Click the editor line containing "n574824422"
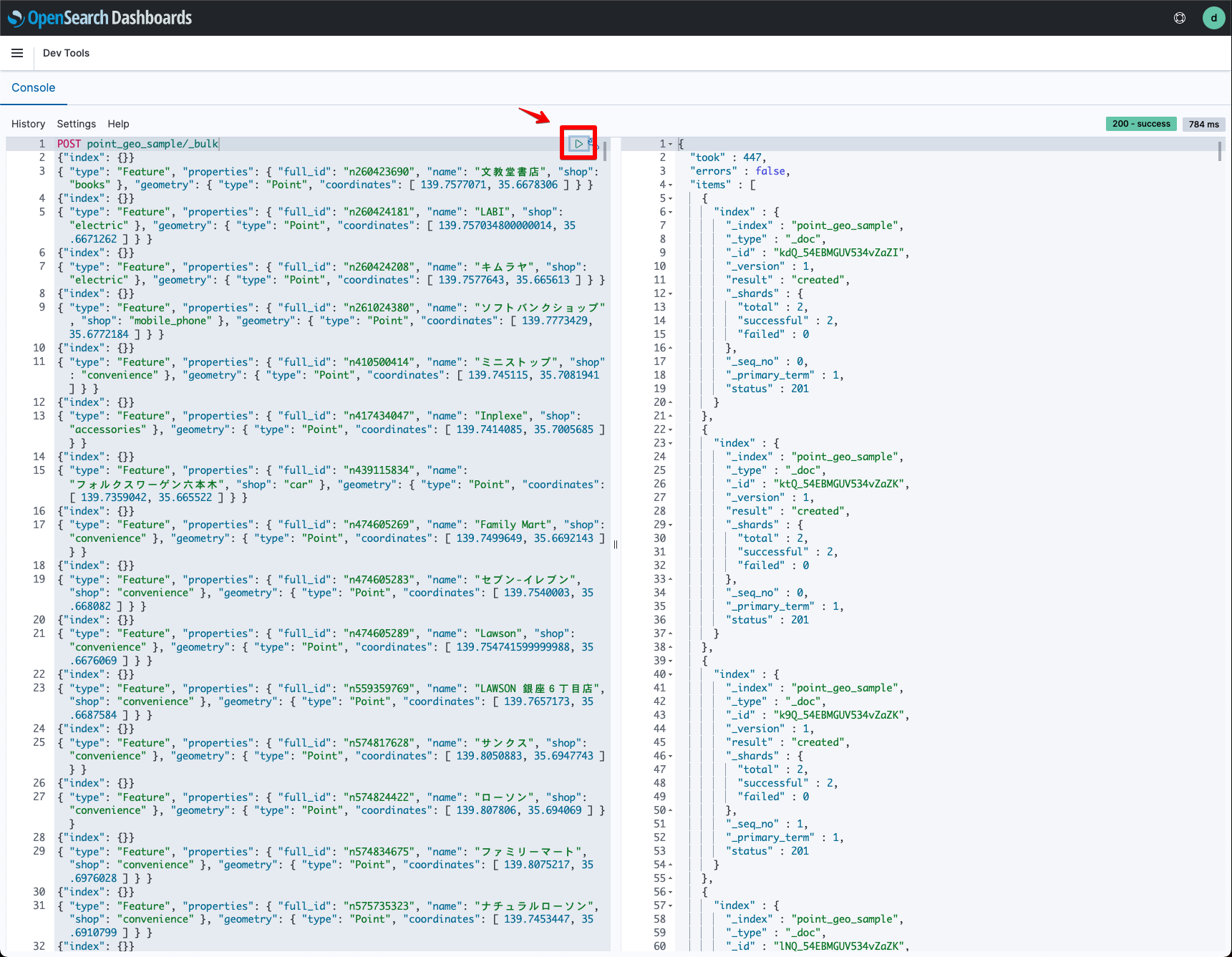 331,810
